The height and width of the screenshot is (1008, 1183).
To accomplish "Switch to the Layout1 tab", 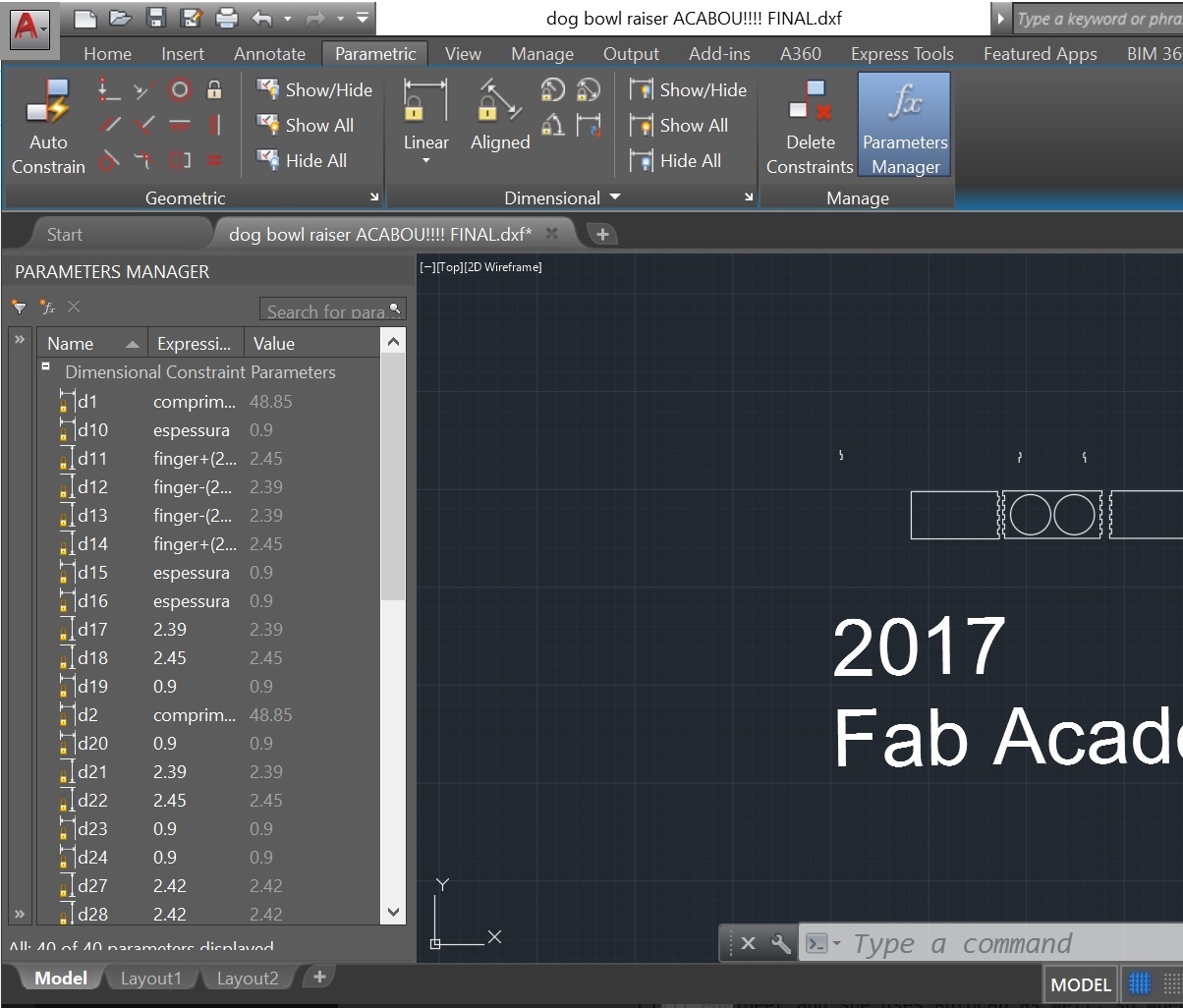I will click(150, 979).
